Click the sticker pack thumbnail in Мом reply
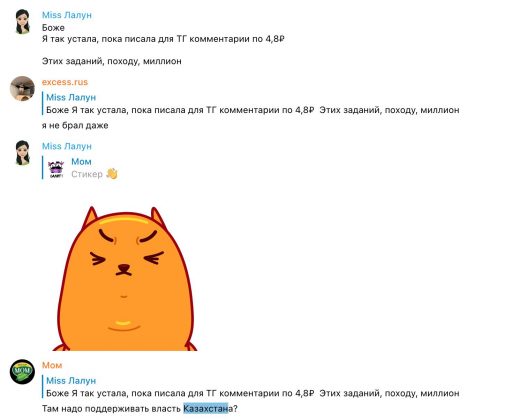The width and height of the screenshot is (527, 420). [x=56, y=169]
